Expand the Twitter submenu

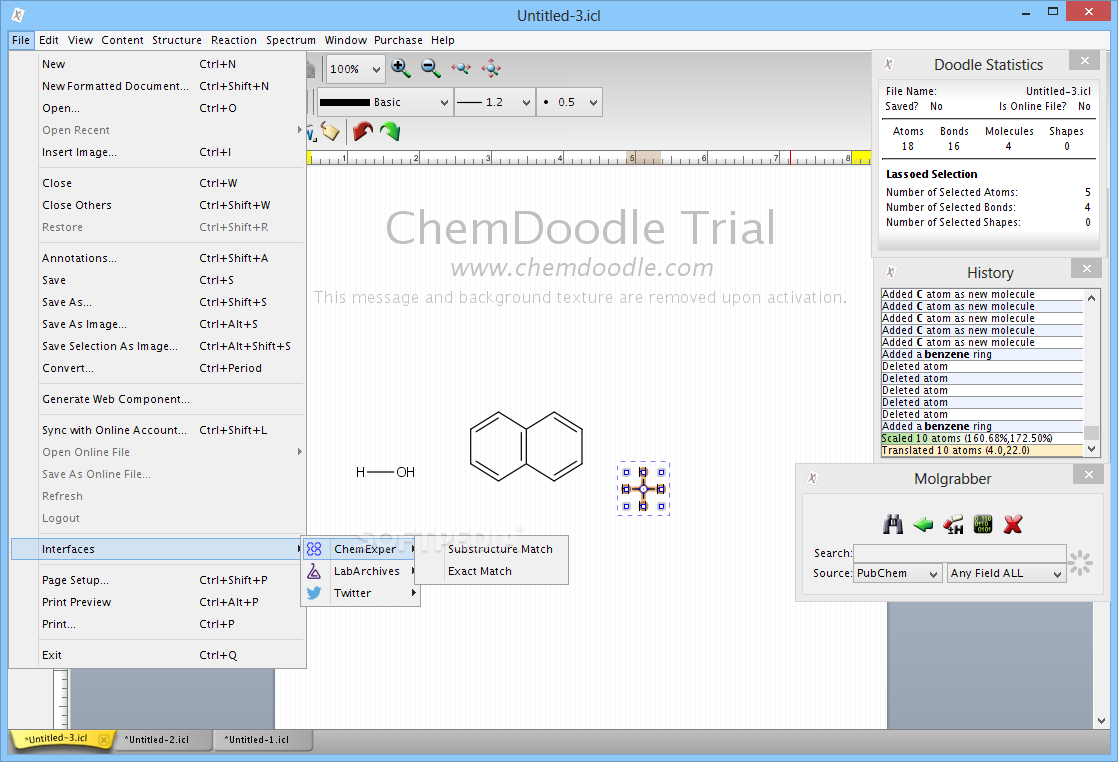tap(360, 593)
